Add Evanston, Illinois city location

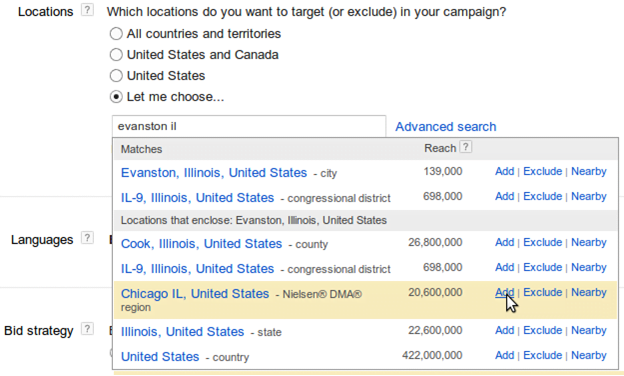coord(505,171)
